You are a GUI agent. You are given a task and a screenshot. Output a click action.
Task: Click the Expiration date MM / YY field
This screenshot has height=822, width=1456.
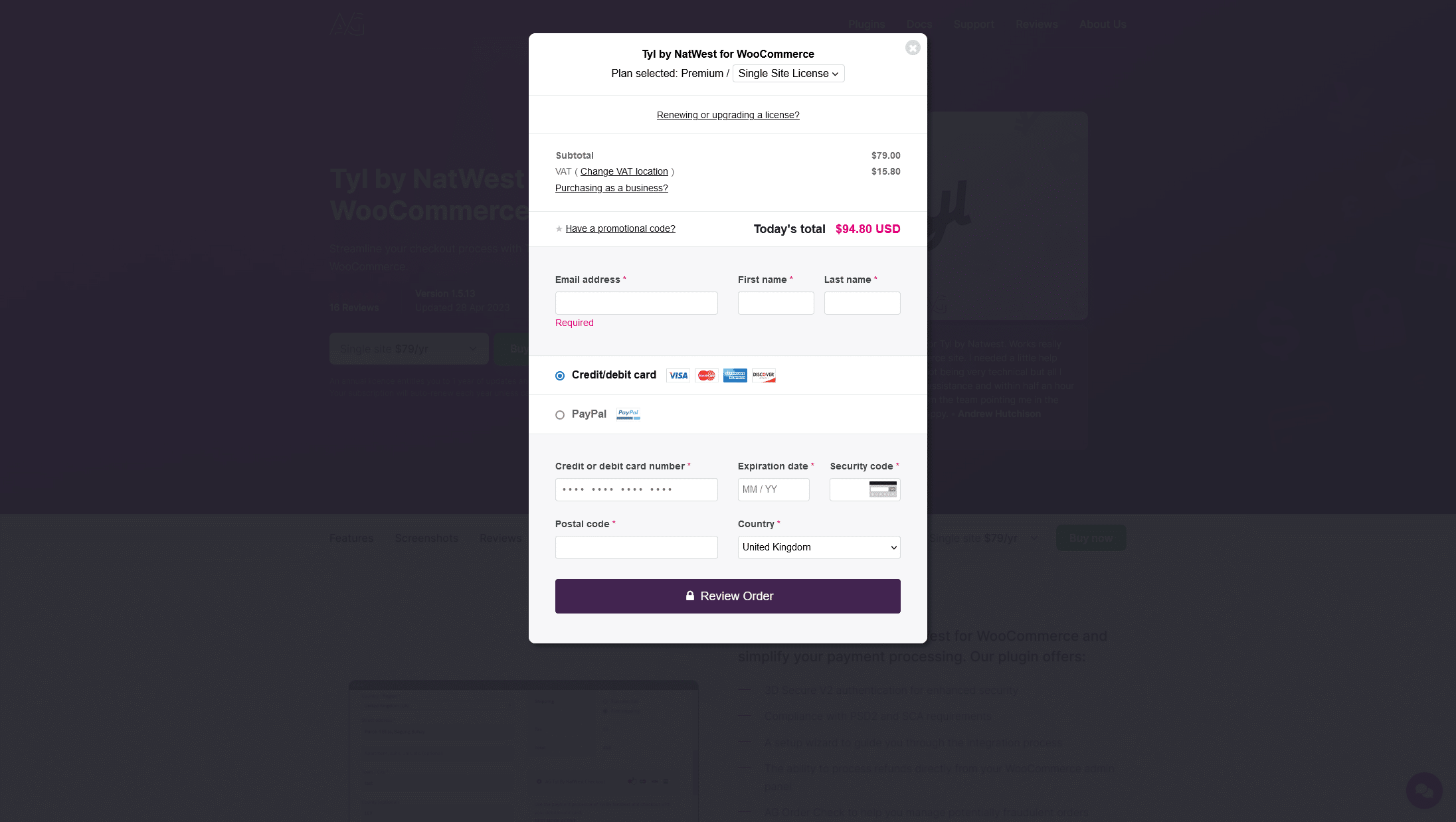click(774, 489)
